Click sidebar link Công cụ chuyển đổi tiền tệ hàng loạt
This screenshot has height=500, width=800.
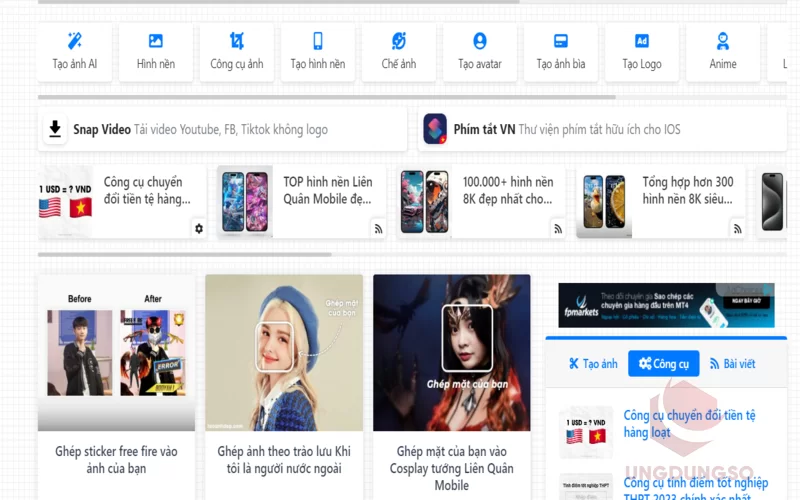click(689, 424)
